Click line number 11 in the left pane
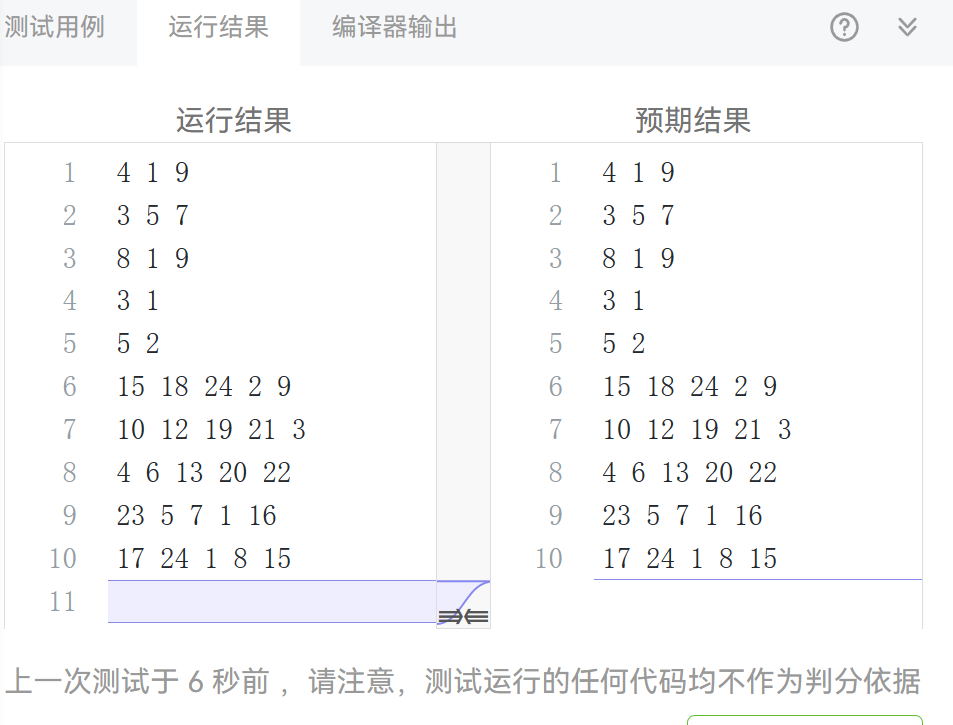The image size is (953, 725). click(x=62, y=601)
